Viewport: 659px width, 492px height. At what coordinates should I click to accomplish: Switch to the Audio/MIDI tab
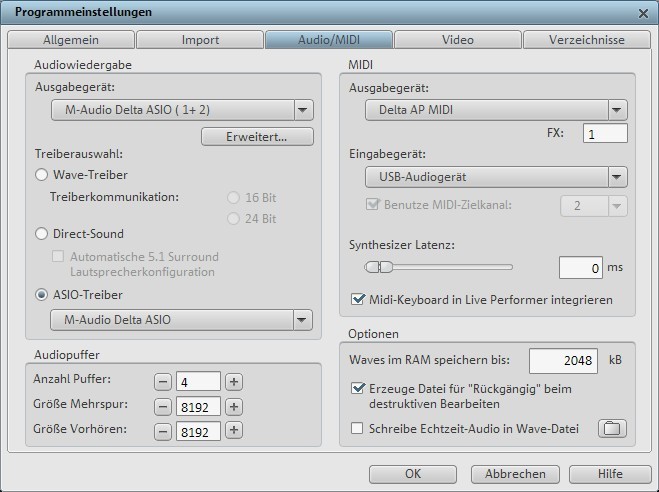[x=329, y=40]
